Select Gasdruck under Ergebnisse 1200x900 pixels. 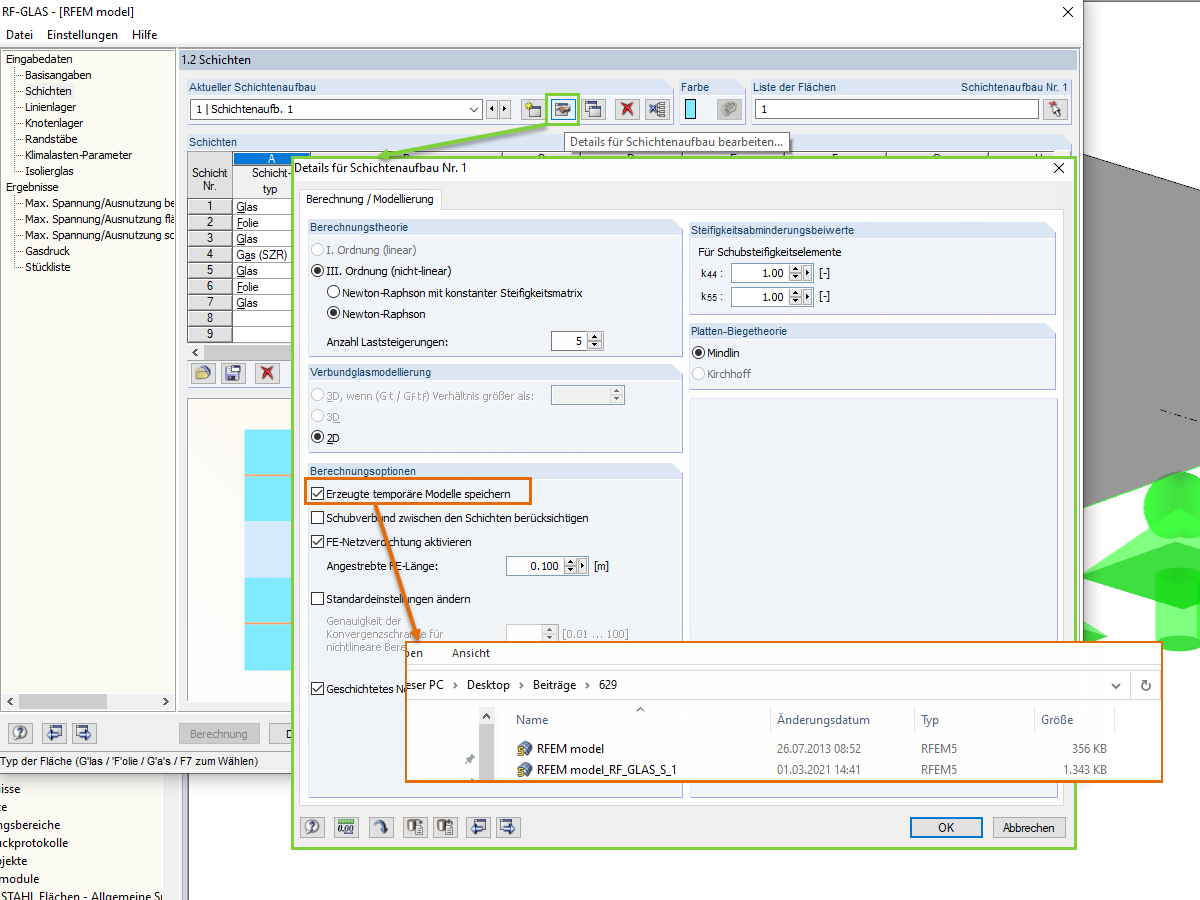coord(47,251)
